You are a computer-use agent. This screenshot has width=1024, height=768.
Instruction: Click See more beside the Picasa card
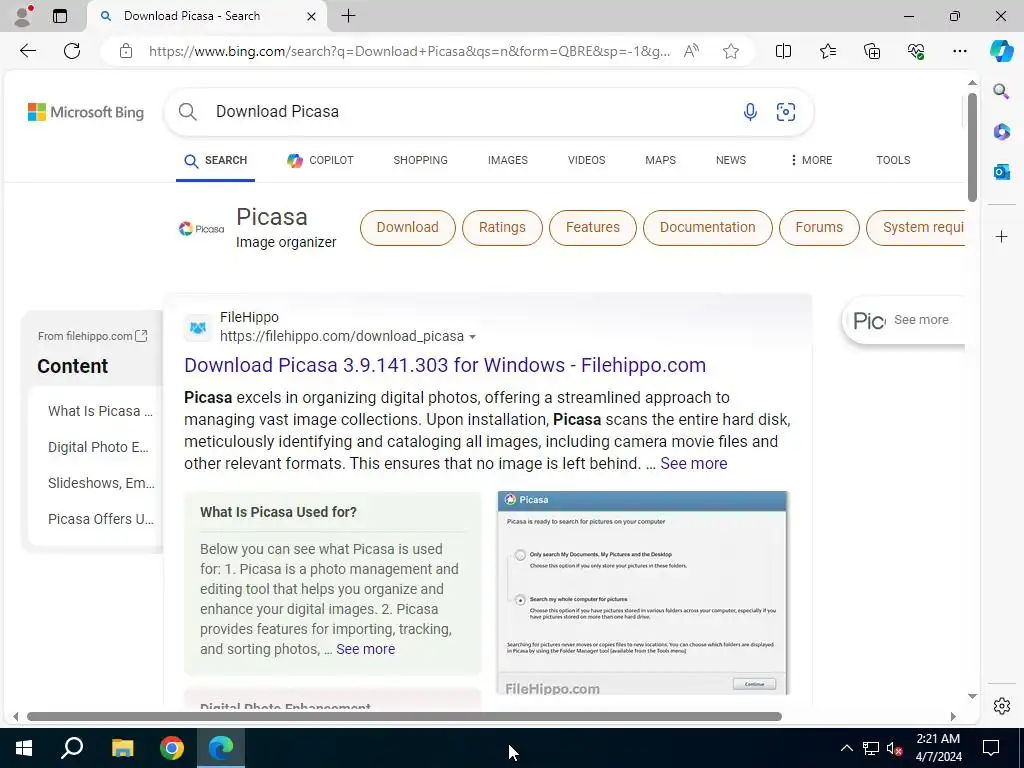point(921,320)
